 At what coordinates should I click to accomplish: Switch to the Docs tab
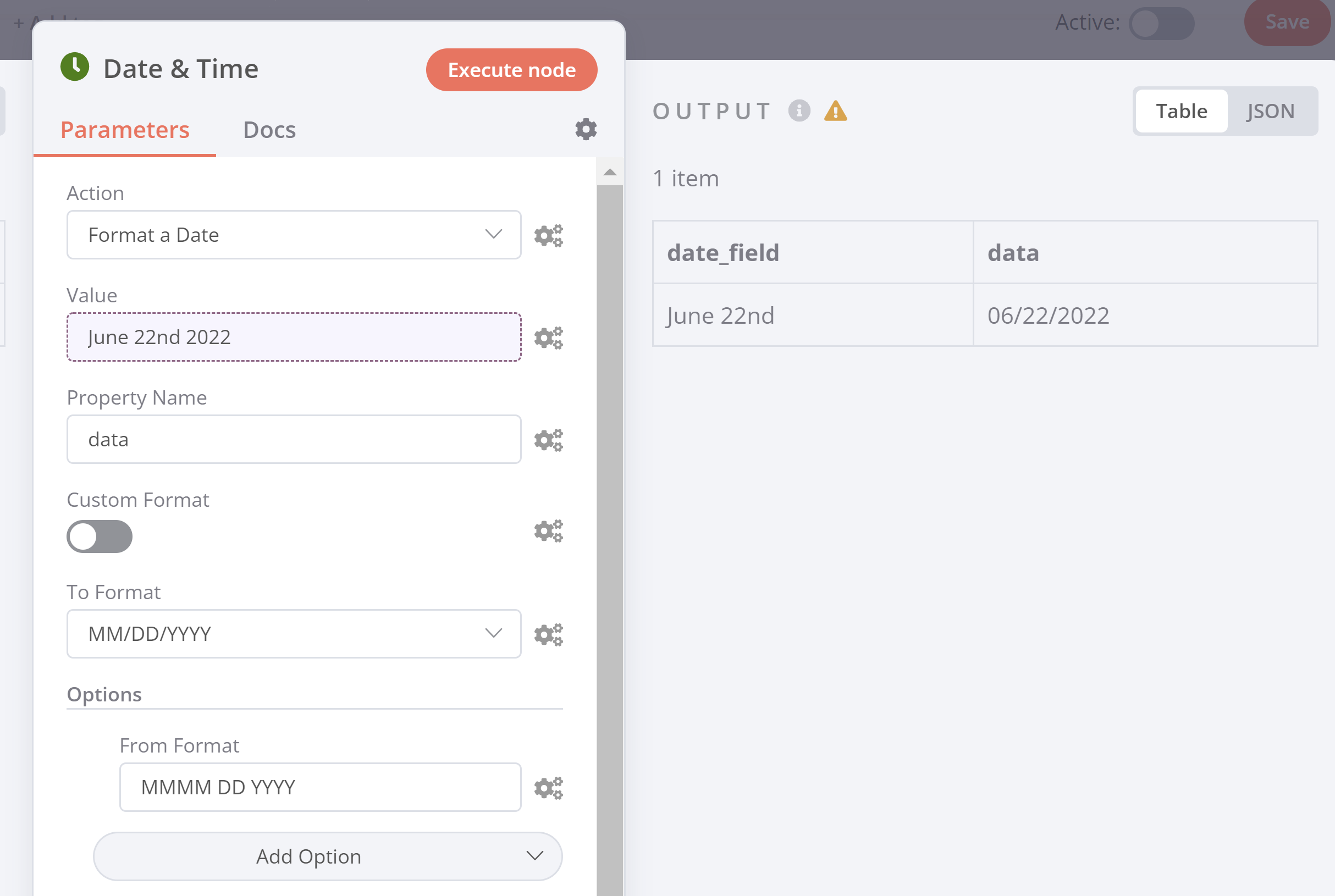point(269,130)
